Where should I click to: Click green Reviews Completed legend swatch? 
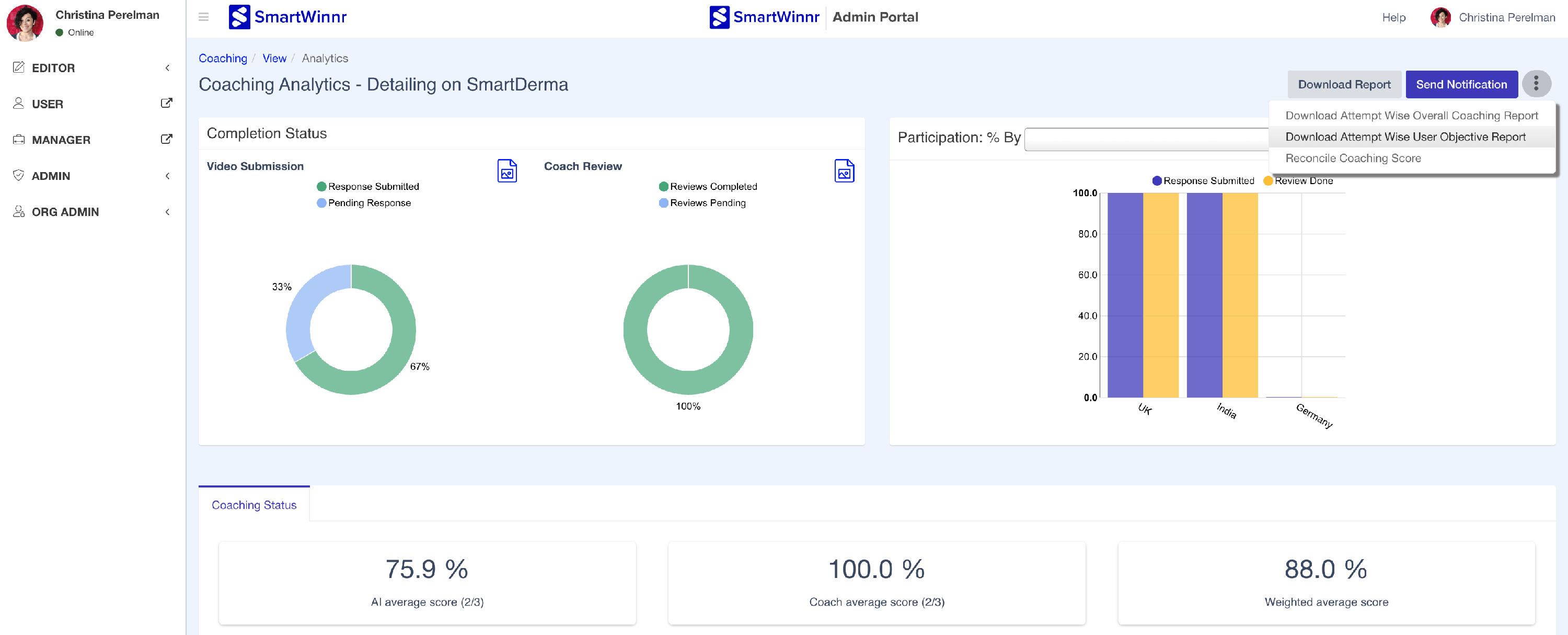pos(663,187)
